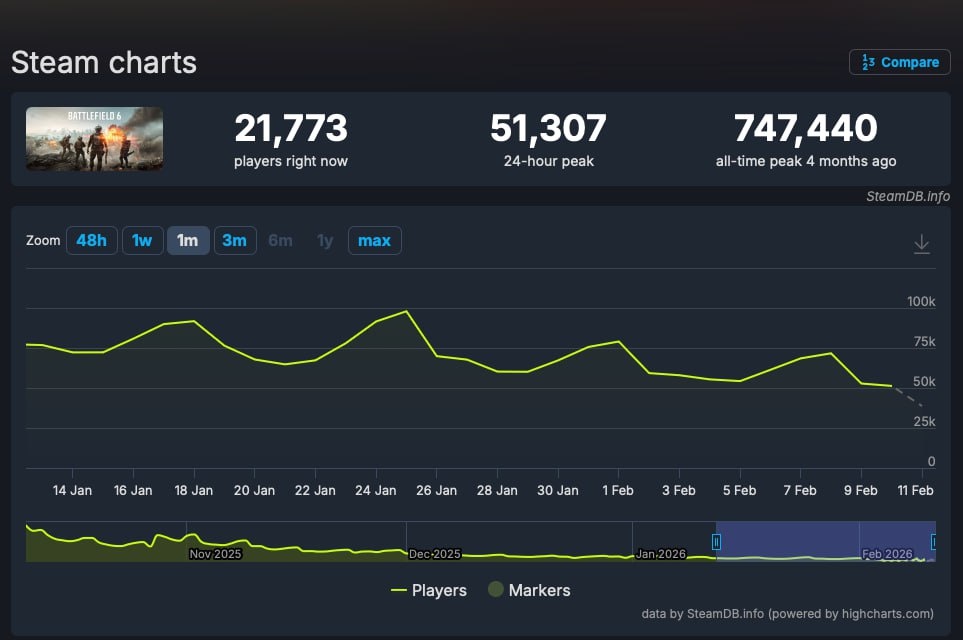Choose the 6m zoom option
Screen dimensions: 963x640
coord(281,240)
